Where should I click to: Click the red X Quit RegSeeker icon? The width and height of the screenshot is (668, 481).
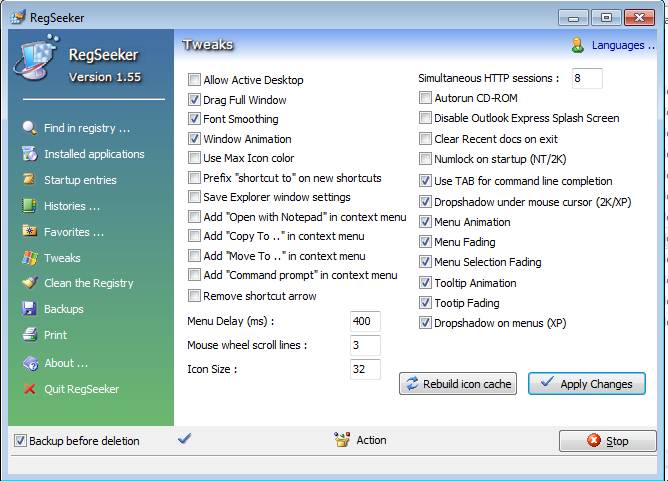click(29, 389)
